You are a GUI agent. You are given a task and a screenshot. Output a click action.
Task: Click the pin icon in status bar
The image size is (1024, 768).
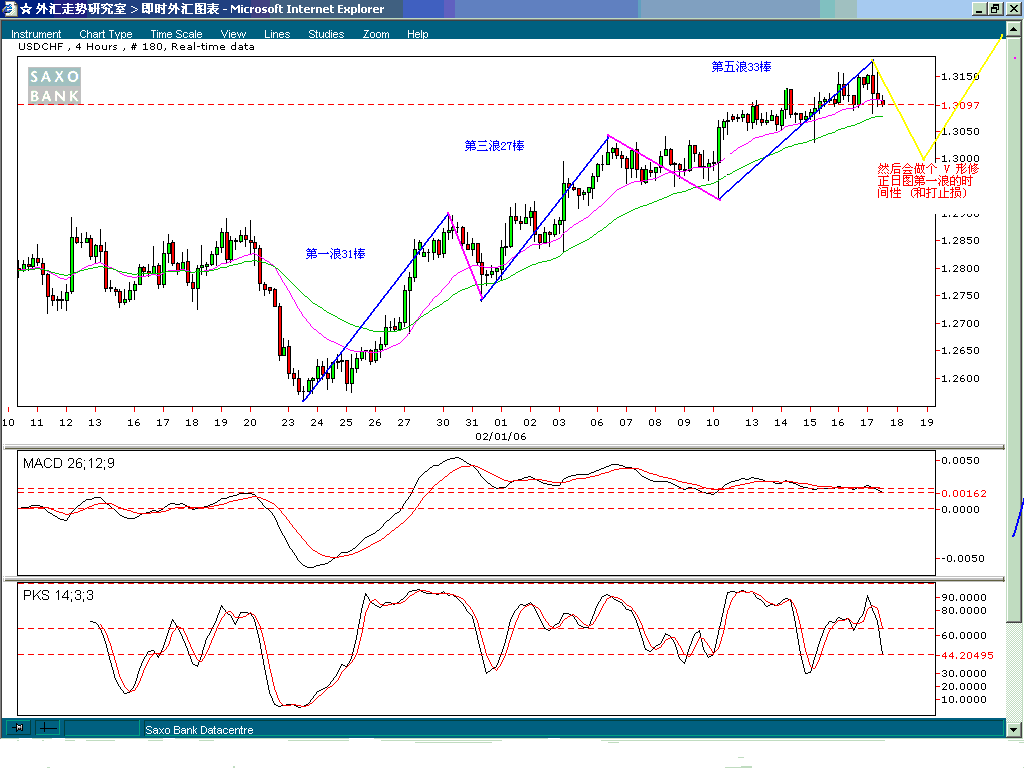click(18, 728)
